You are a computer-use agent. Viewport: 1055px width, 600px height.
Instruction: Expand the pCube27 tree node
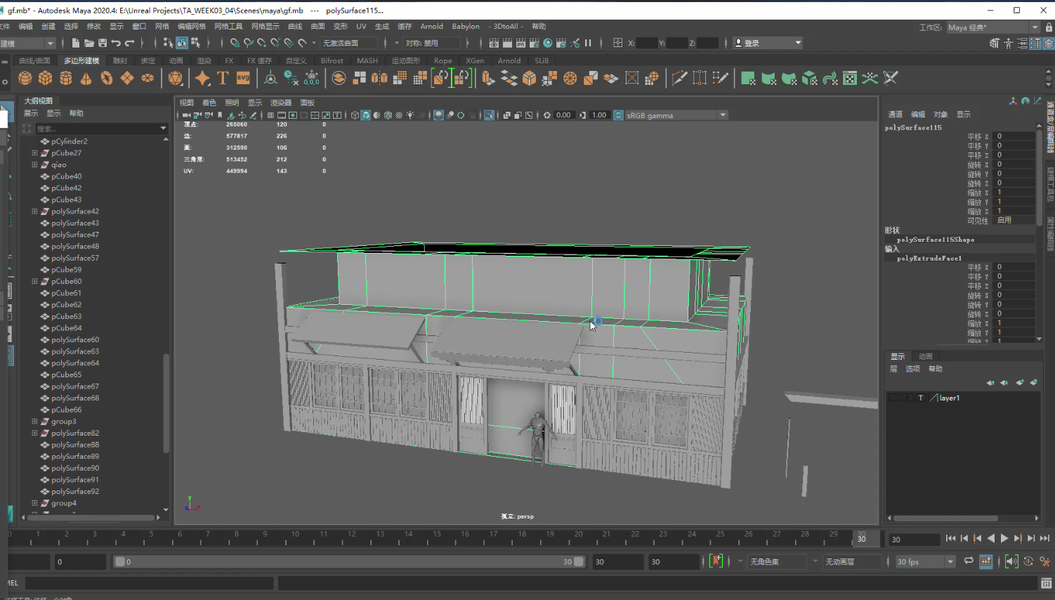pyautogui.click(x=35, y=153)
